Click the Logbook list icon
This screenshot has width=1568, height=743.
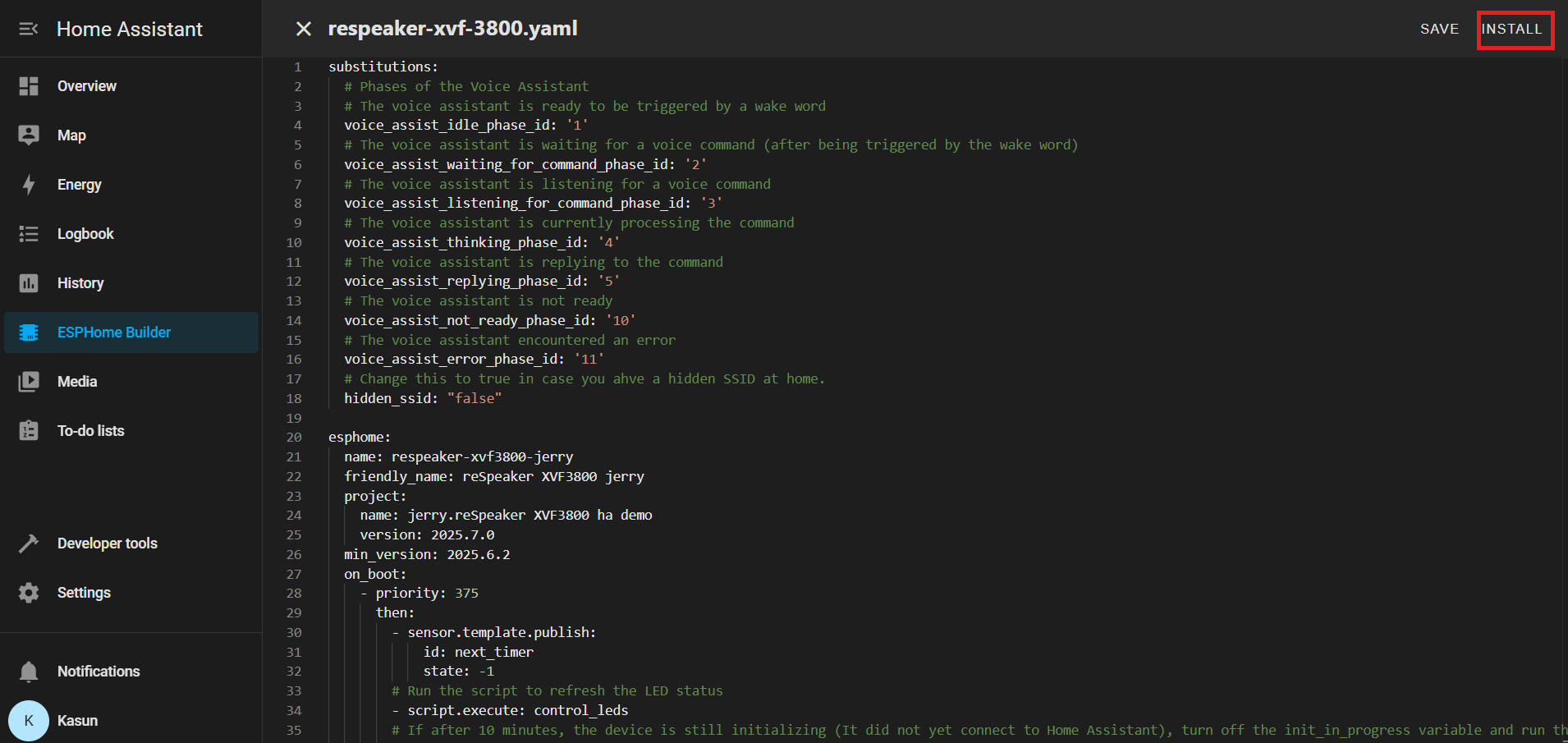(x=29, y=234)
